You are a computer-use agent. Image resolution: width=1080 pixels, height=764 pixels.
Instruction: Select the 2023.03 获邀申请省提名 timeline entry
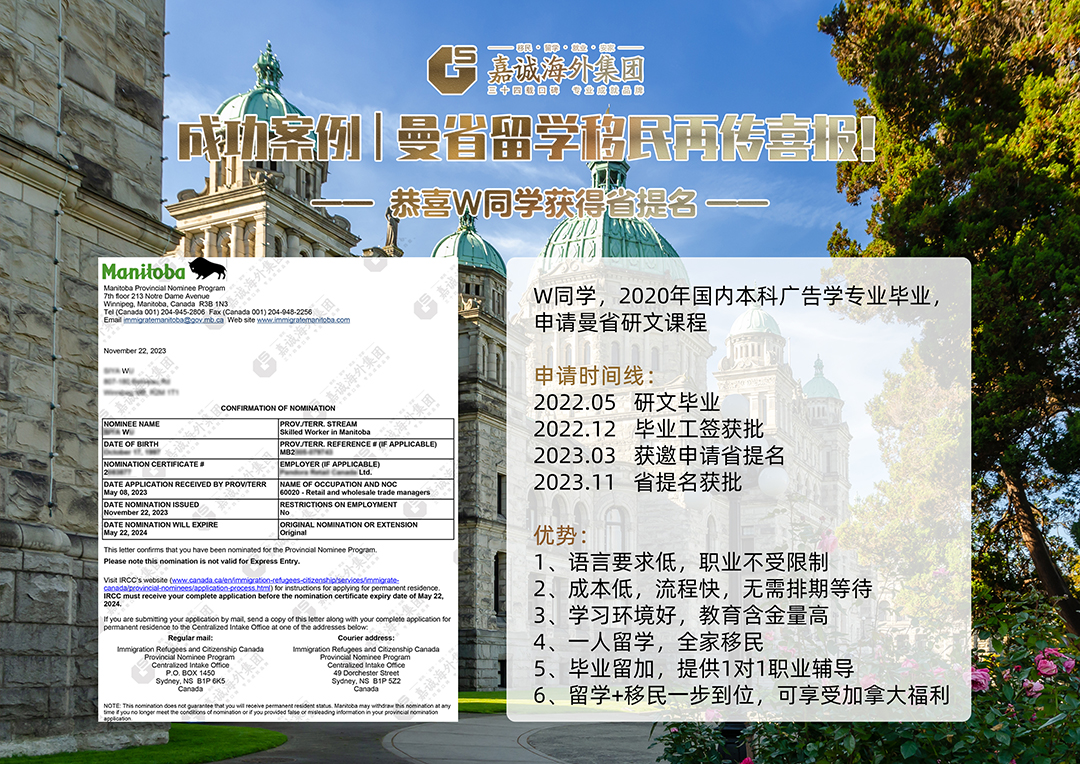click(659, 455)
